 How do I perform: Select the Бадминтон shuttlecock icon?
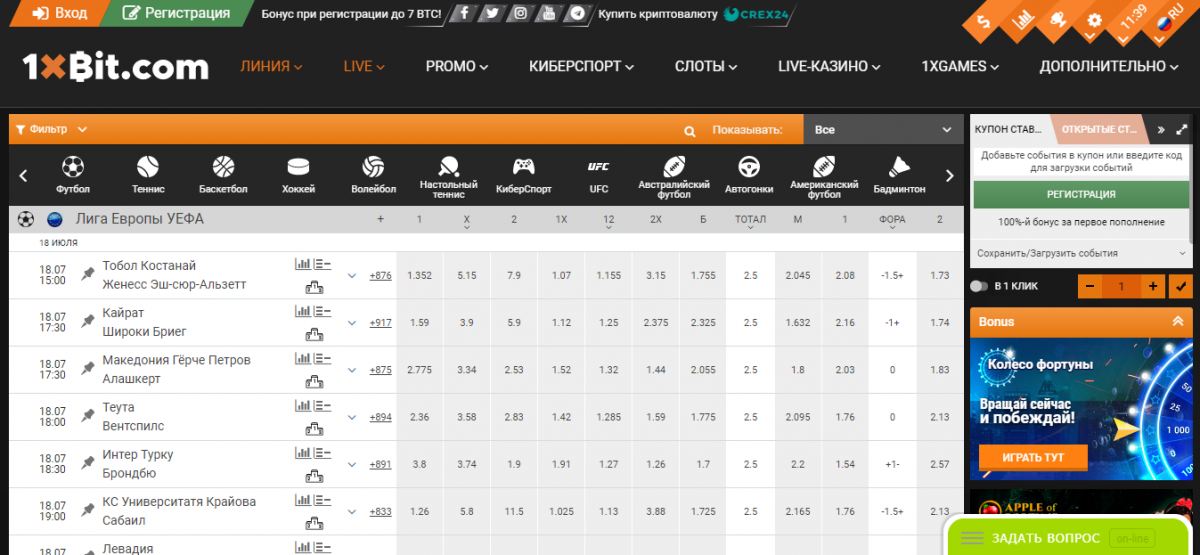pos(899,175)
